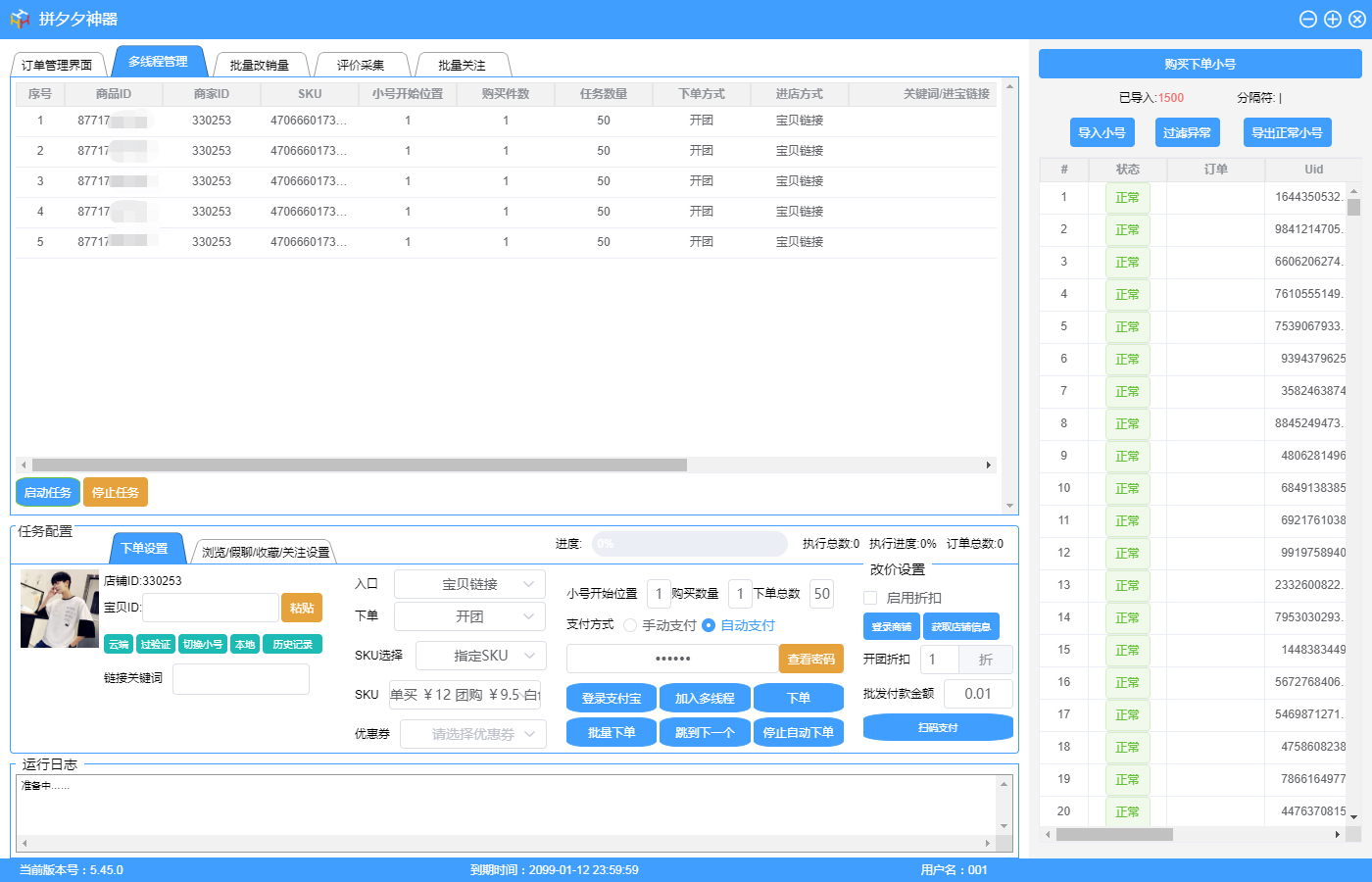Click the 查看密码 button

[811, 660]
